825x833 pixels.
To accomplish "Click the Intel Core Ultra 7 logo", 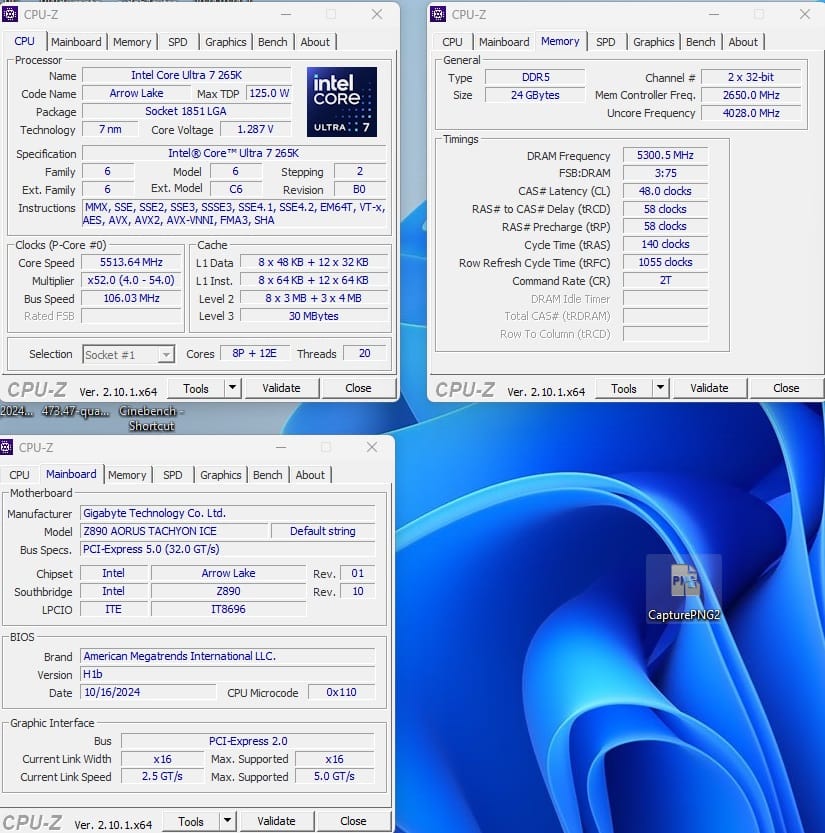I will click(341, 101).
